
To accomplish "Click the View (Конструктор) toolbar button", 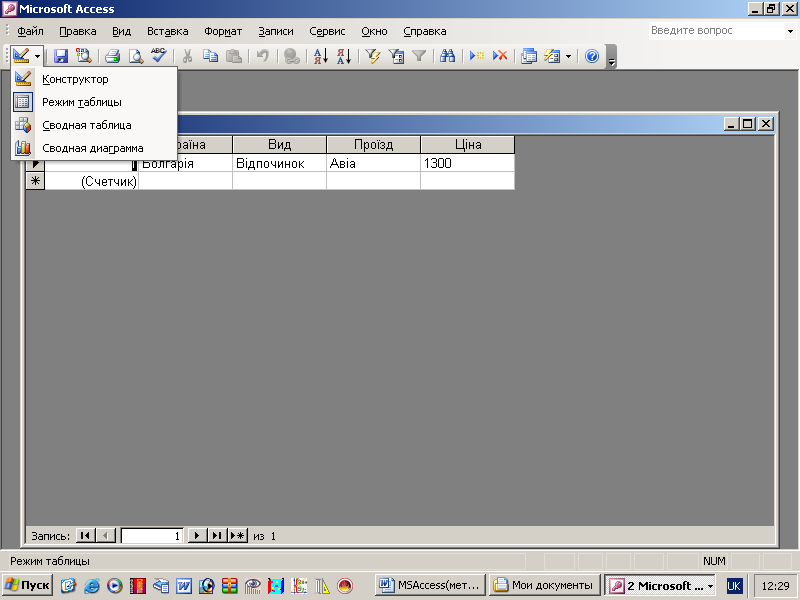I will click(21, 56).
